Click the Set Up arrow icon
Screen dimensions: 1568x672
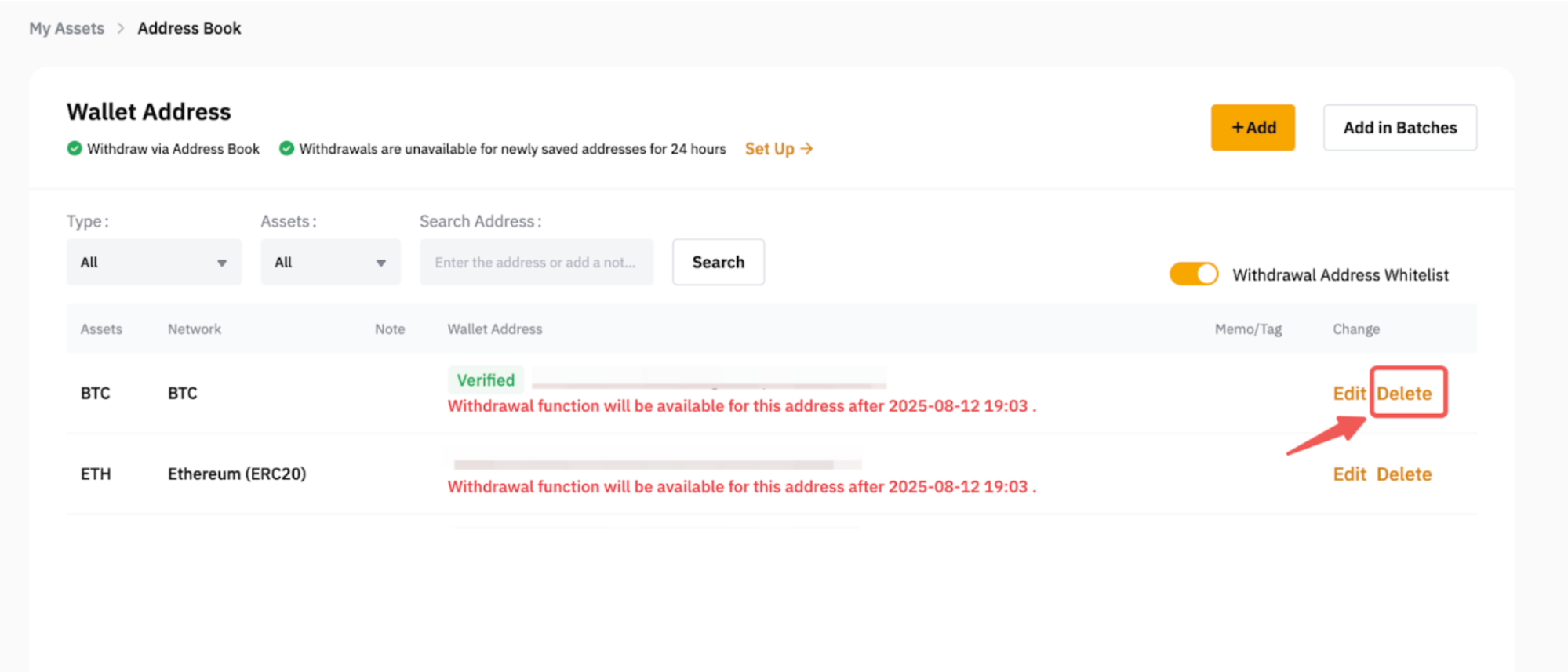pyautogui.click(x=806, y=148)
